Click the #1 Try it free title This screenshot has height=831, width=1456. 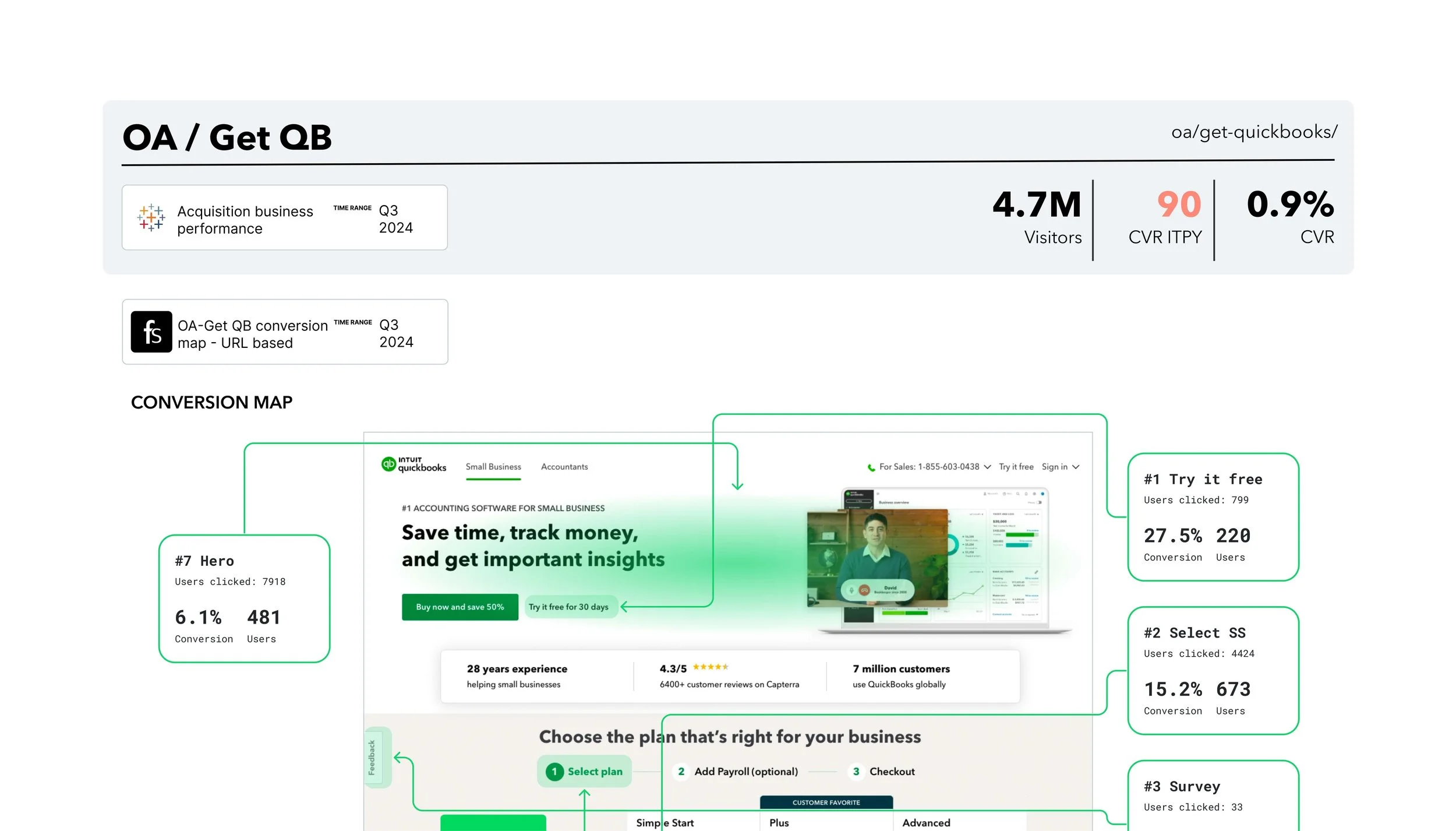1203,480
